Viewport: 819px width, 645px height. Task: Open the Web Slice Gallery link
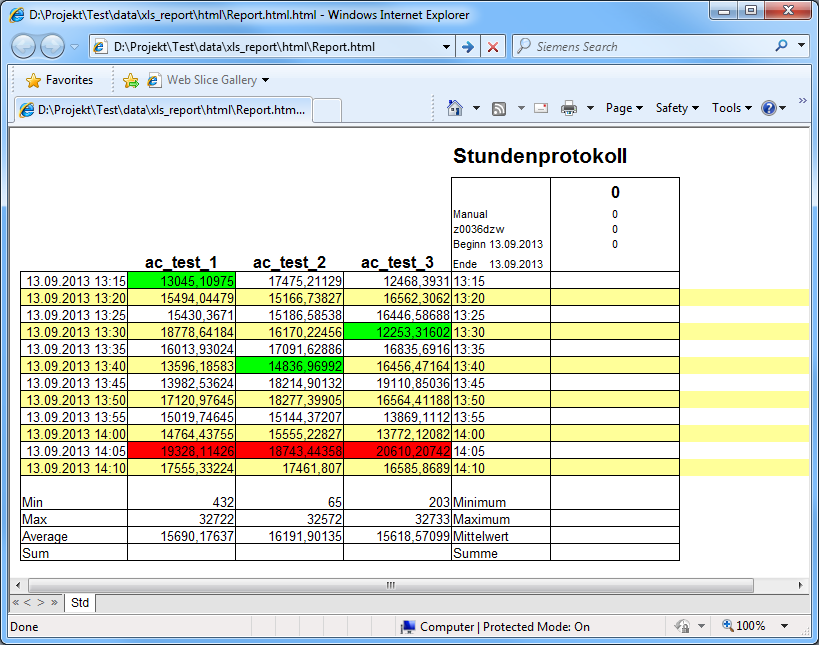click(x=211, y=80)
